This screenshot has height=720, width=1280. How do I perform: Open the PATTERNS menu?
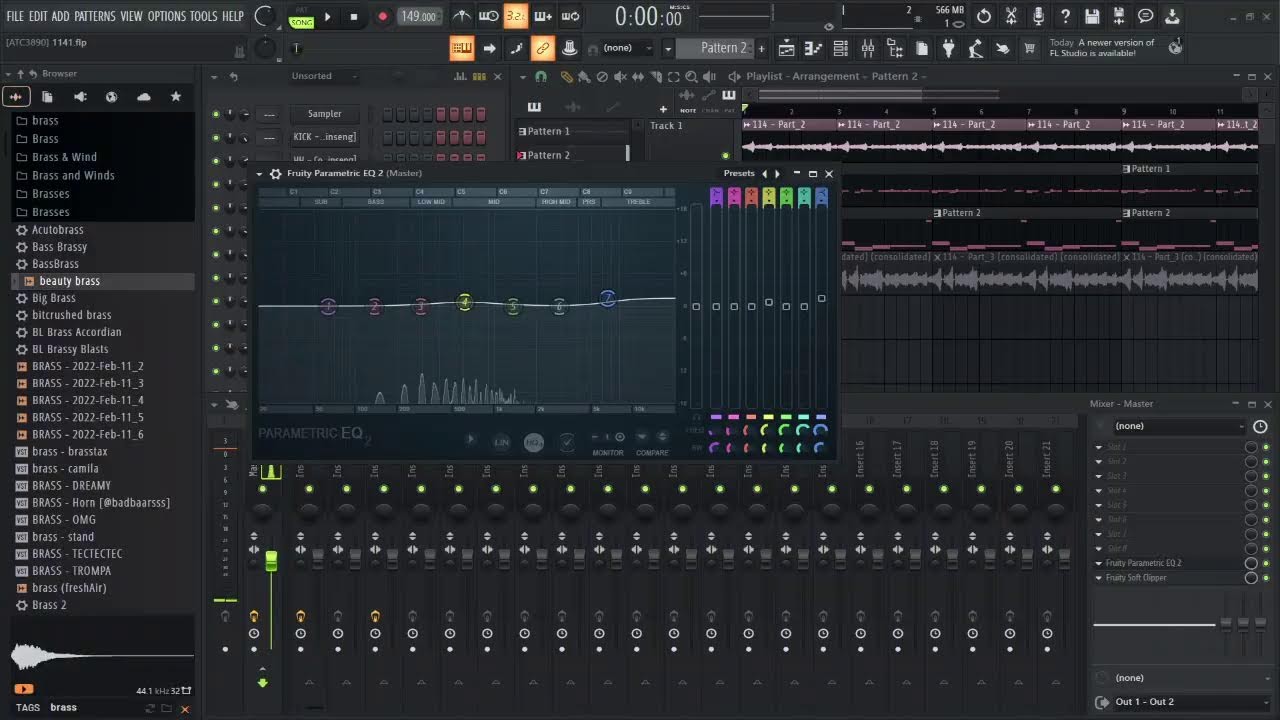(x=95, y=16)
